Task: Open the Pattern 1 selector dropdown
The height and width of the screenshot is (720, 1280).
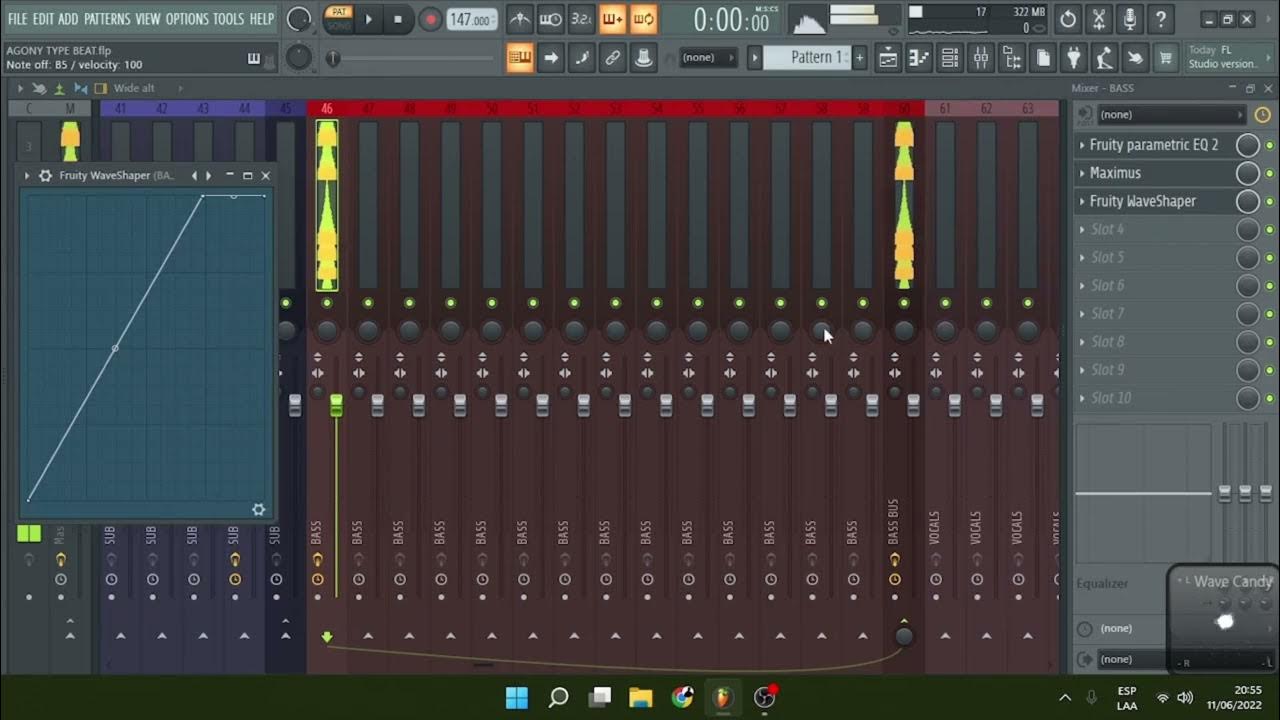Action: [806, 57]
